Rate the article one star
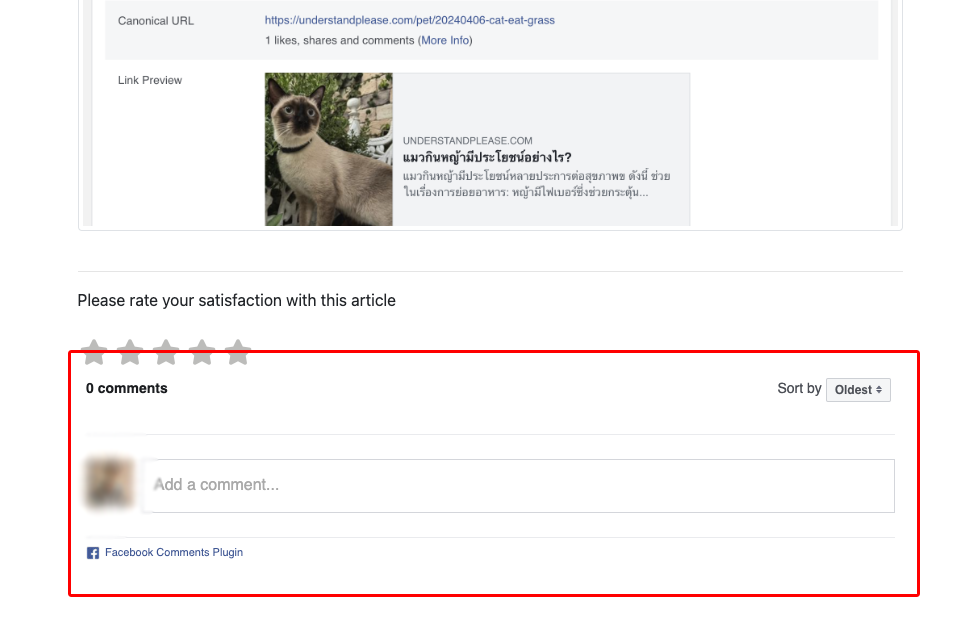The width and height of the screenshot is (966, 624). tap(94, 352)
